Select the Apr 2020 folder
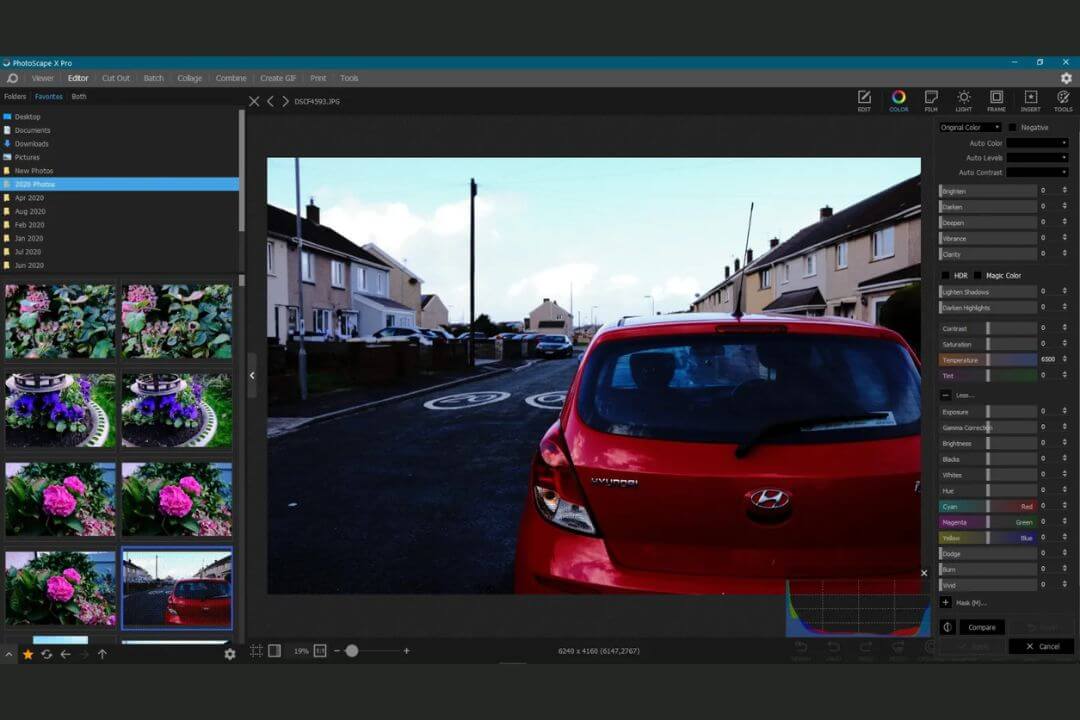Viewport: 1080px width, 720px height. click(x=29, y=198)
